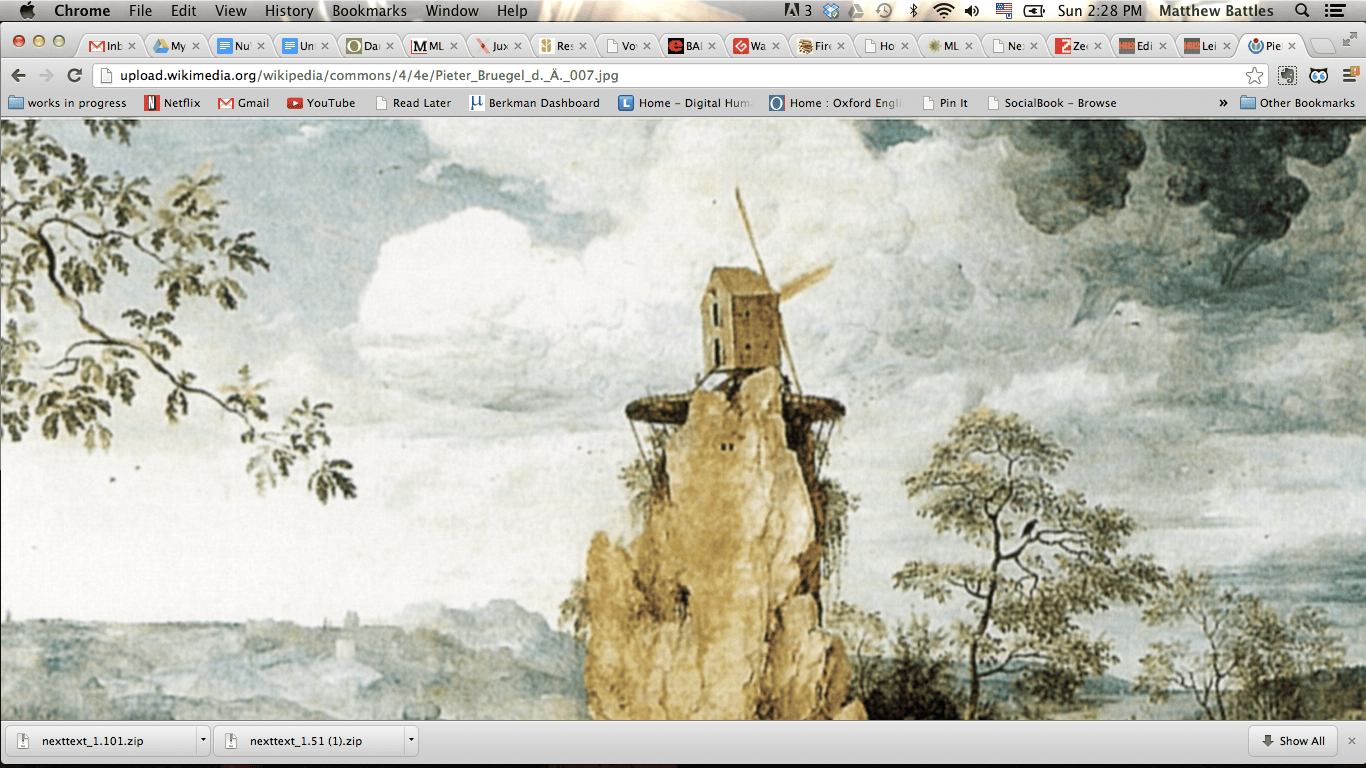
Task: Reload the current page
Action: pyautogui.click(x=74, y=76)
